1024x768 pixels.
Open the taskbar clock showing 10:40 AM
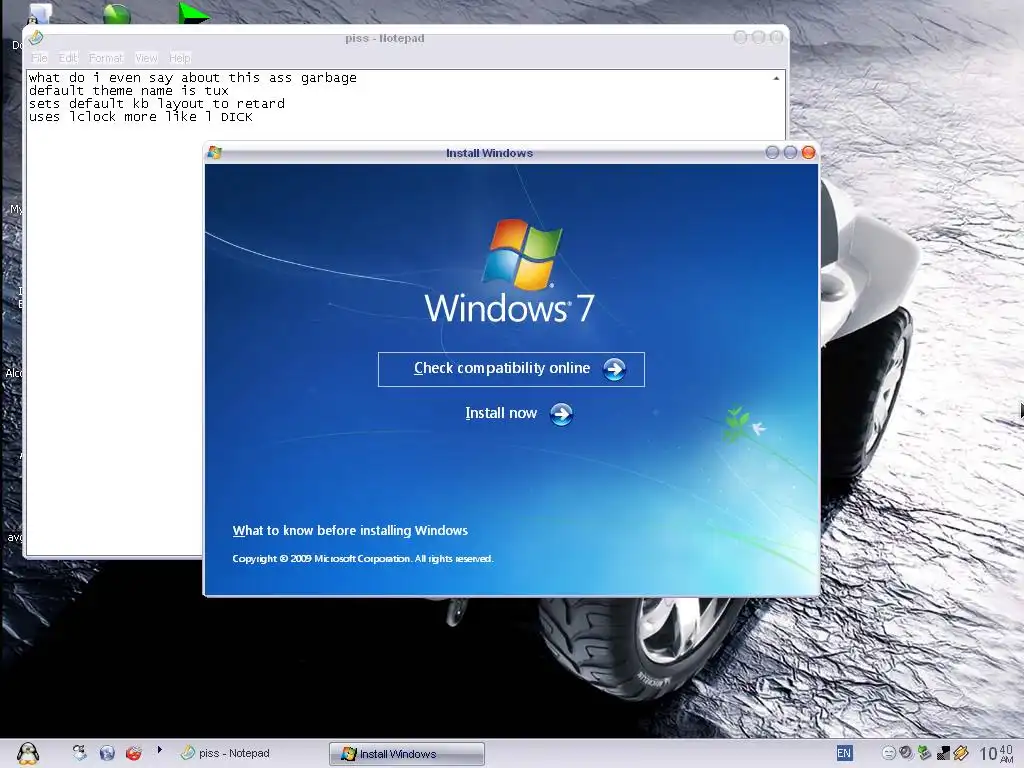click(x=997, y=754)
